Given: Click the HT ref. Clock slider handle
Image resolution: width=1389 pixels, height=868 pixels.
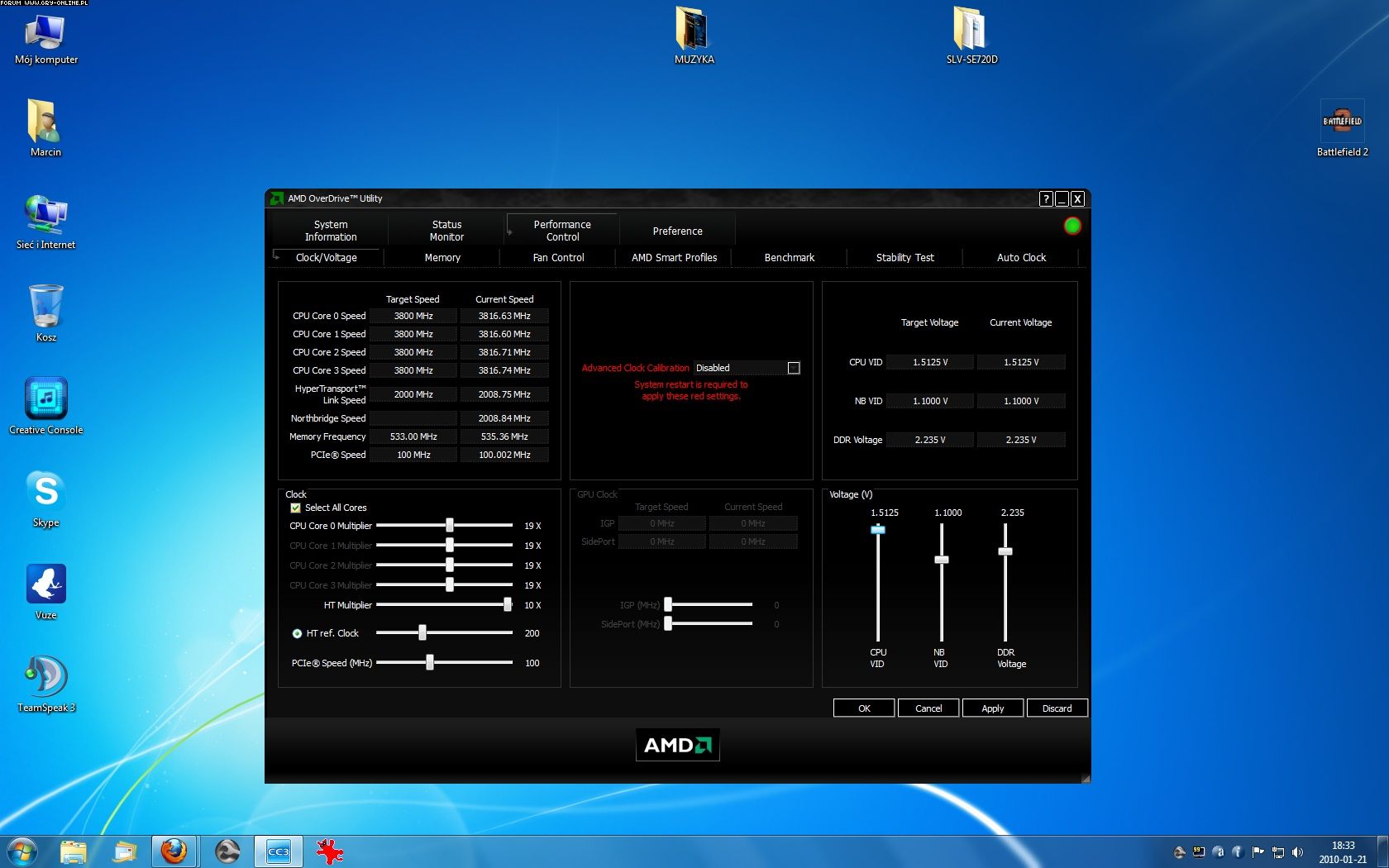Looking at the screenshot, I should (x=422, y=633).
